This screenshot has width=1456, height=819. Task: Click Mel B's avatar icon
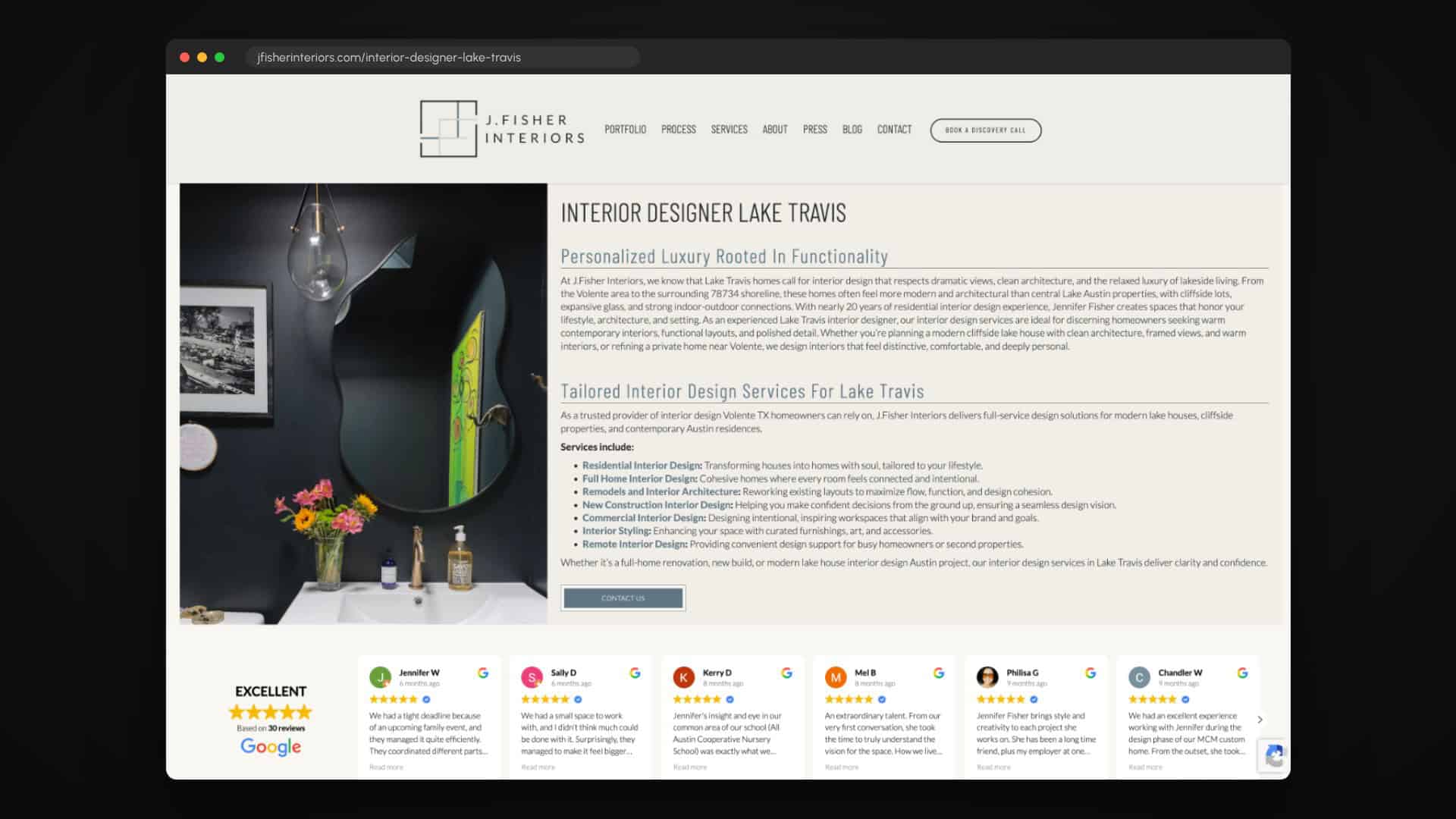pyautogui.click(x=836, y=676)
